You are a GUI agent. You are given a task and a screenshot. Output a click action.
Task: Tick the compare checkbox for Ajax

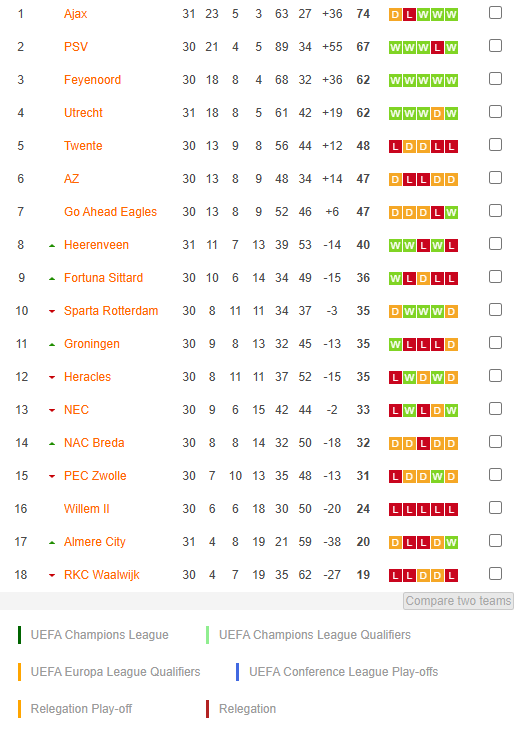click(x=495, y=13)
